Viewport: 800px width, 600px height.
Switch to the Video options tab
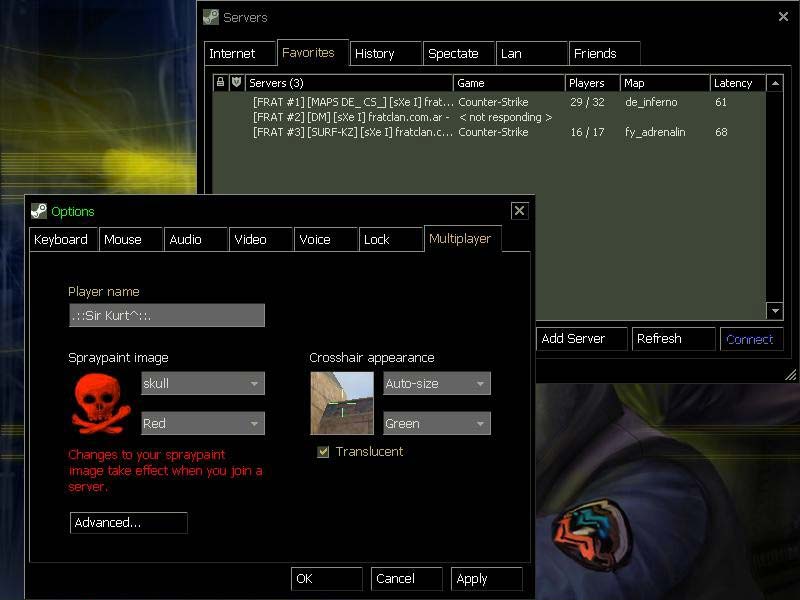point(251,240)
